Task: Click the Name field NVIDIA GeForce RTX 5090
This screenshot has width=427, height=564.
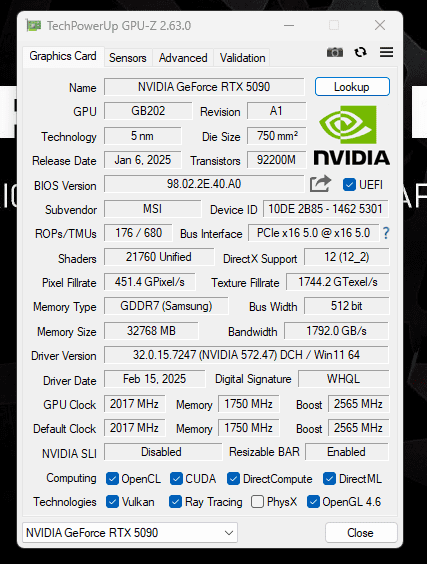Action: [x=204, y=87]
